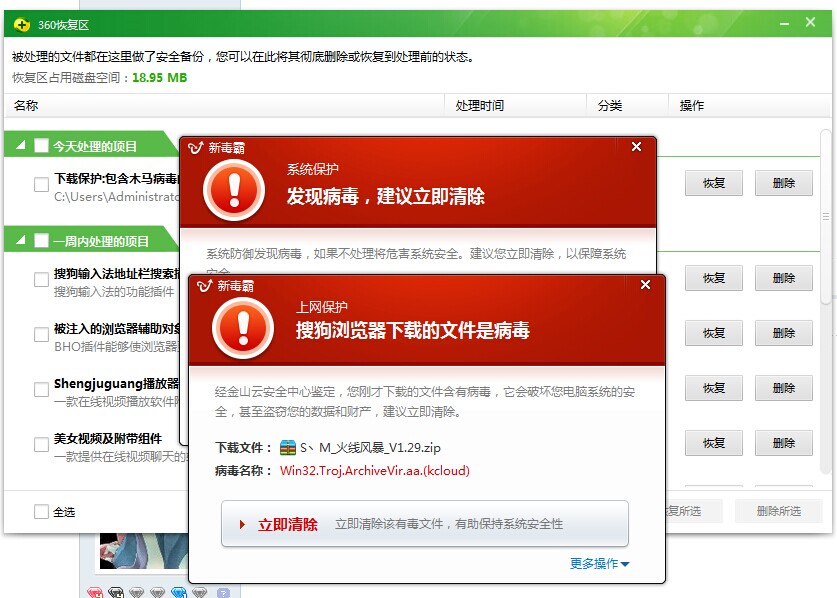Delete the 下载保护 item with 删除
This screenshot has height=598, width=837.
[784, 183]
